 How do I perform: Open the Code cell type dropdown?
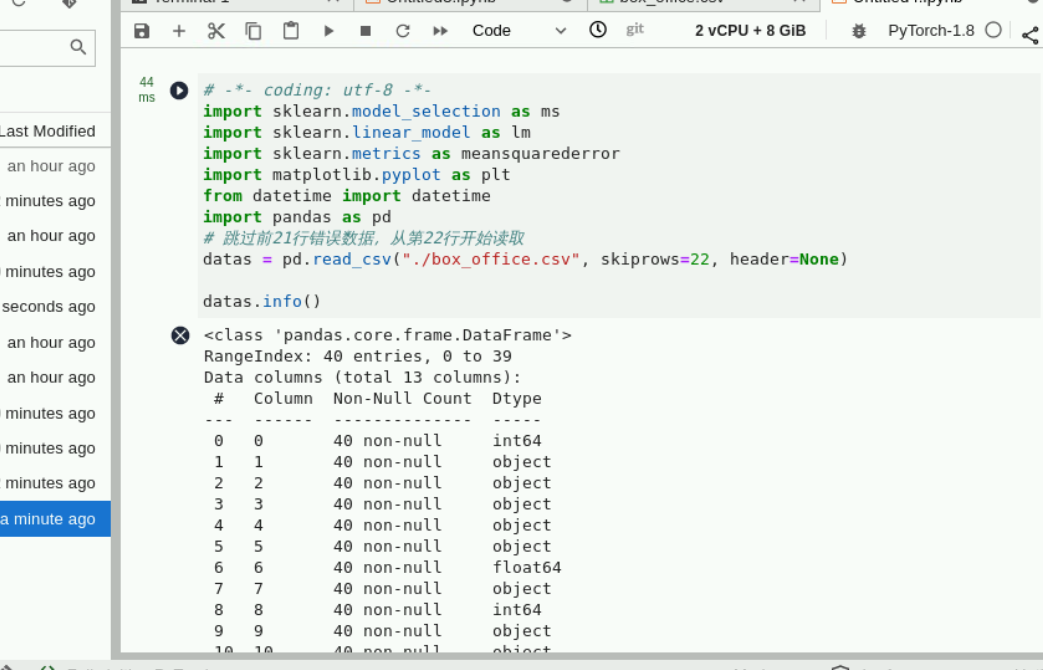click(519, 31)
